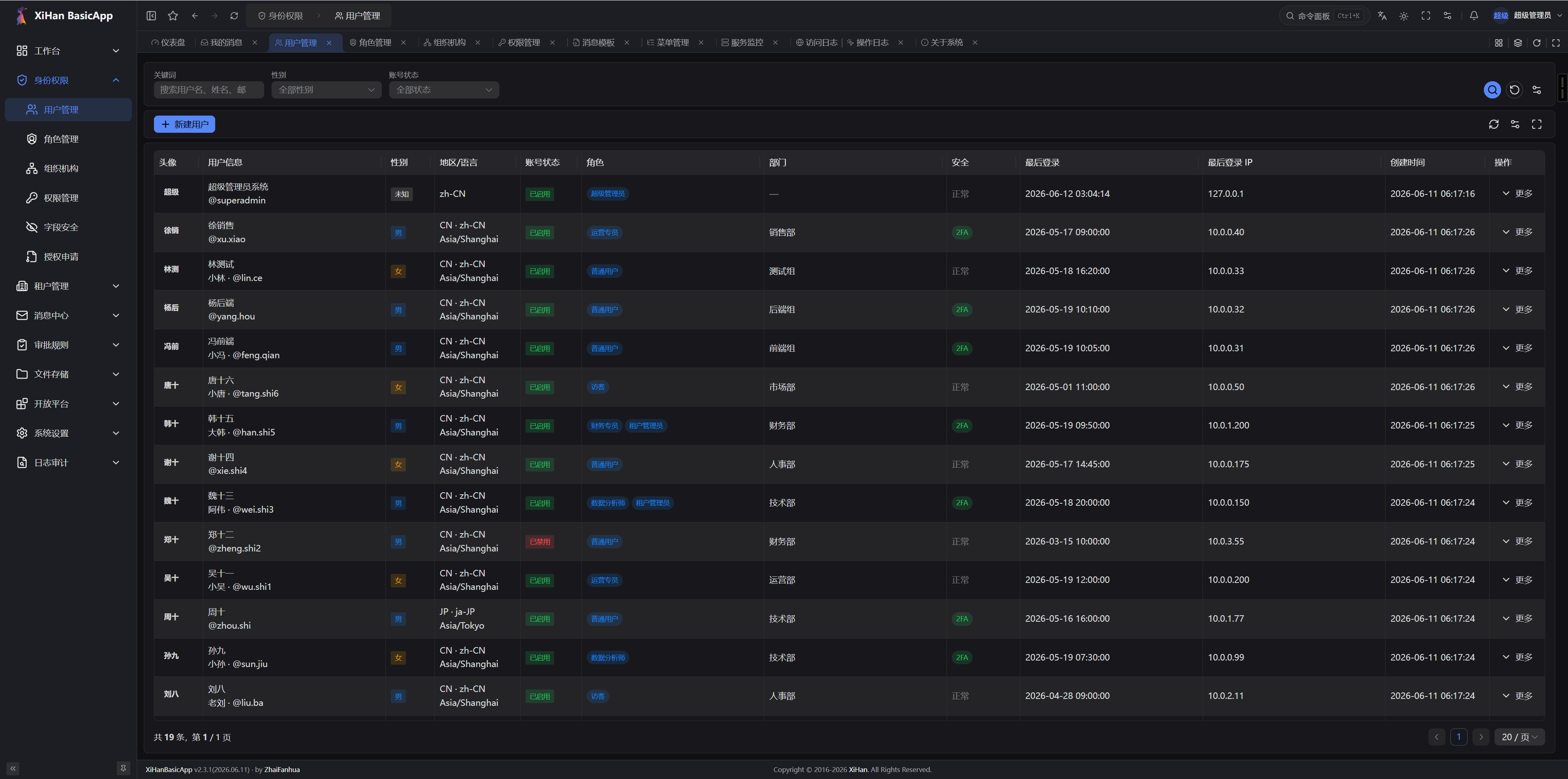
Task: Maximize content area icon in tab bar
Action: point(1556,42)
